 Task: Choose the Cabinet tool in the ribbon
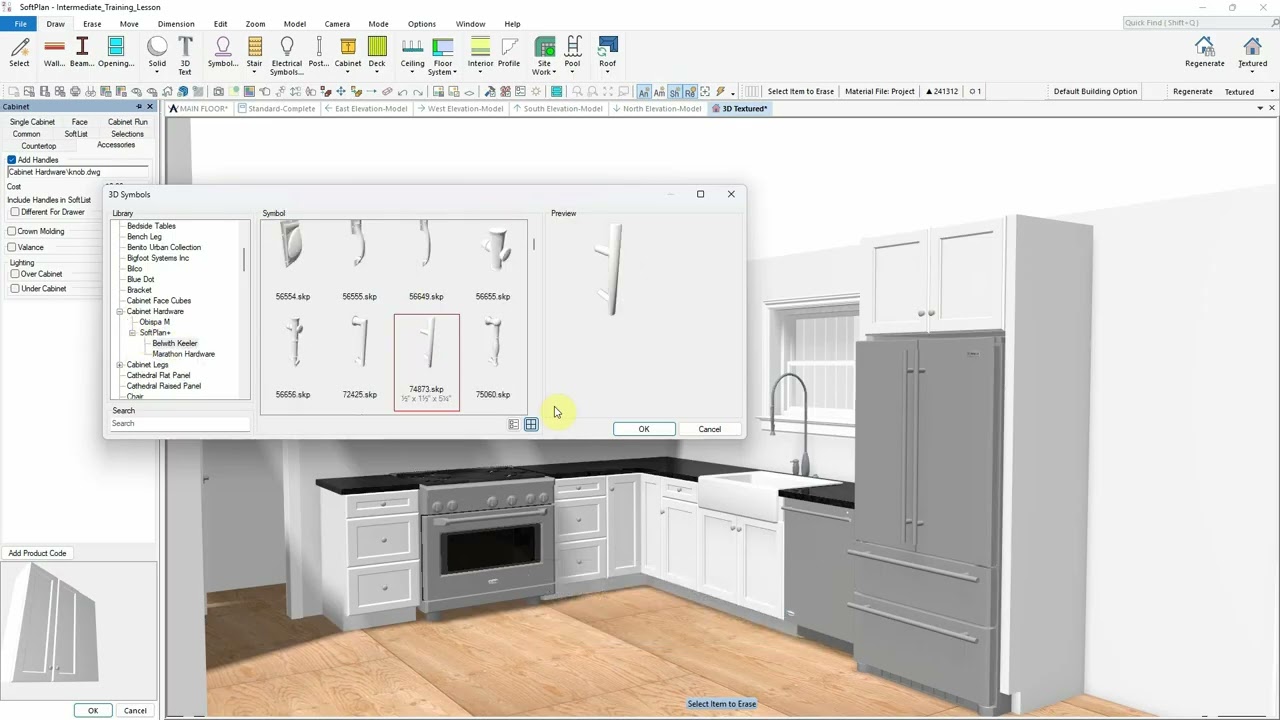(348, 53)
